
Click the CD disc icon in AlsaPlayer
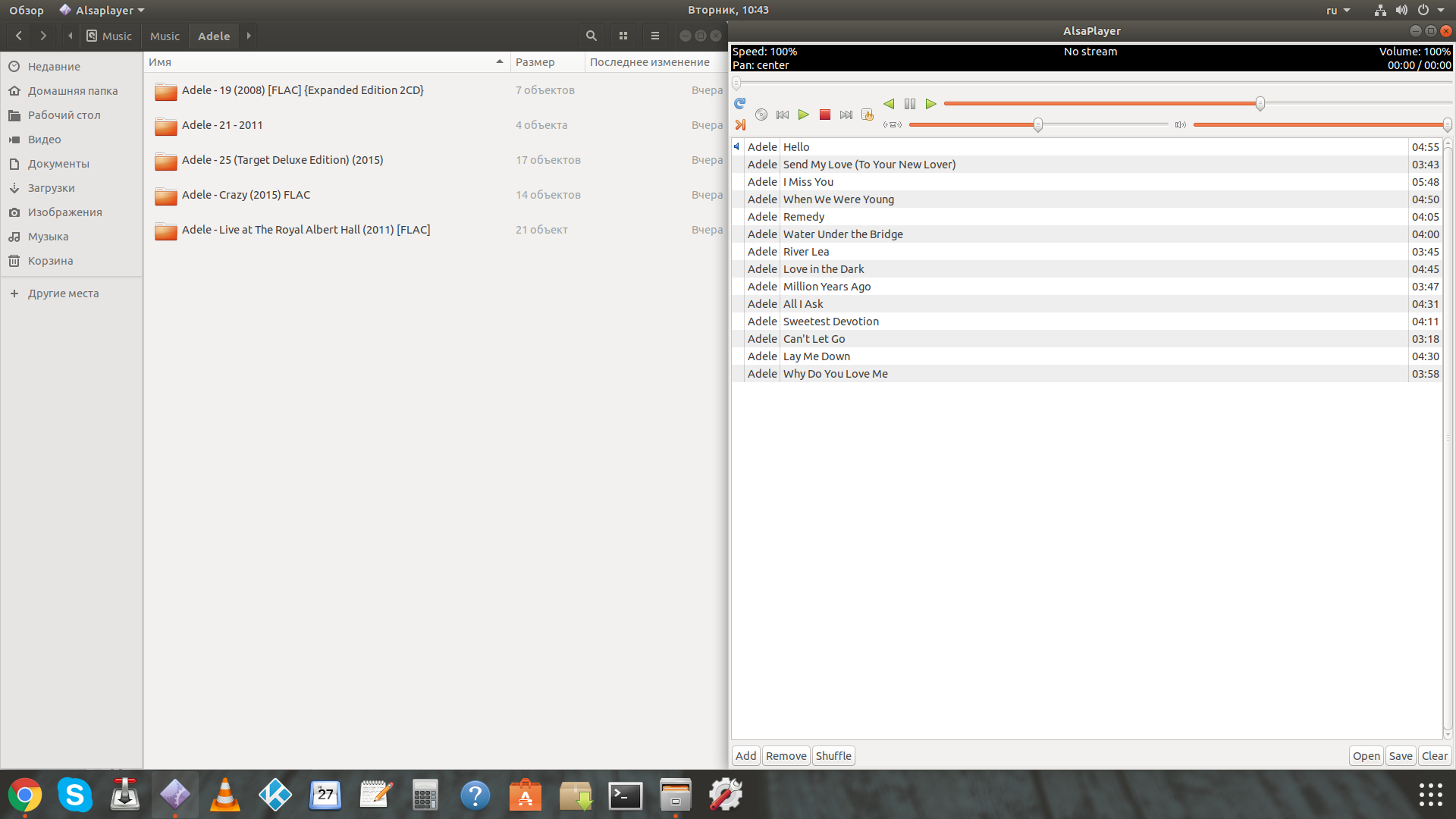(x=761, y=115)
